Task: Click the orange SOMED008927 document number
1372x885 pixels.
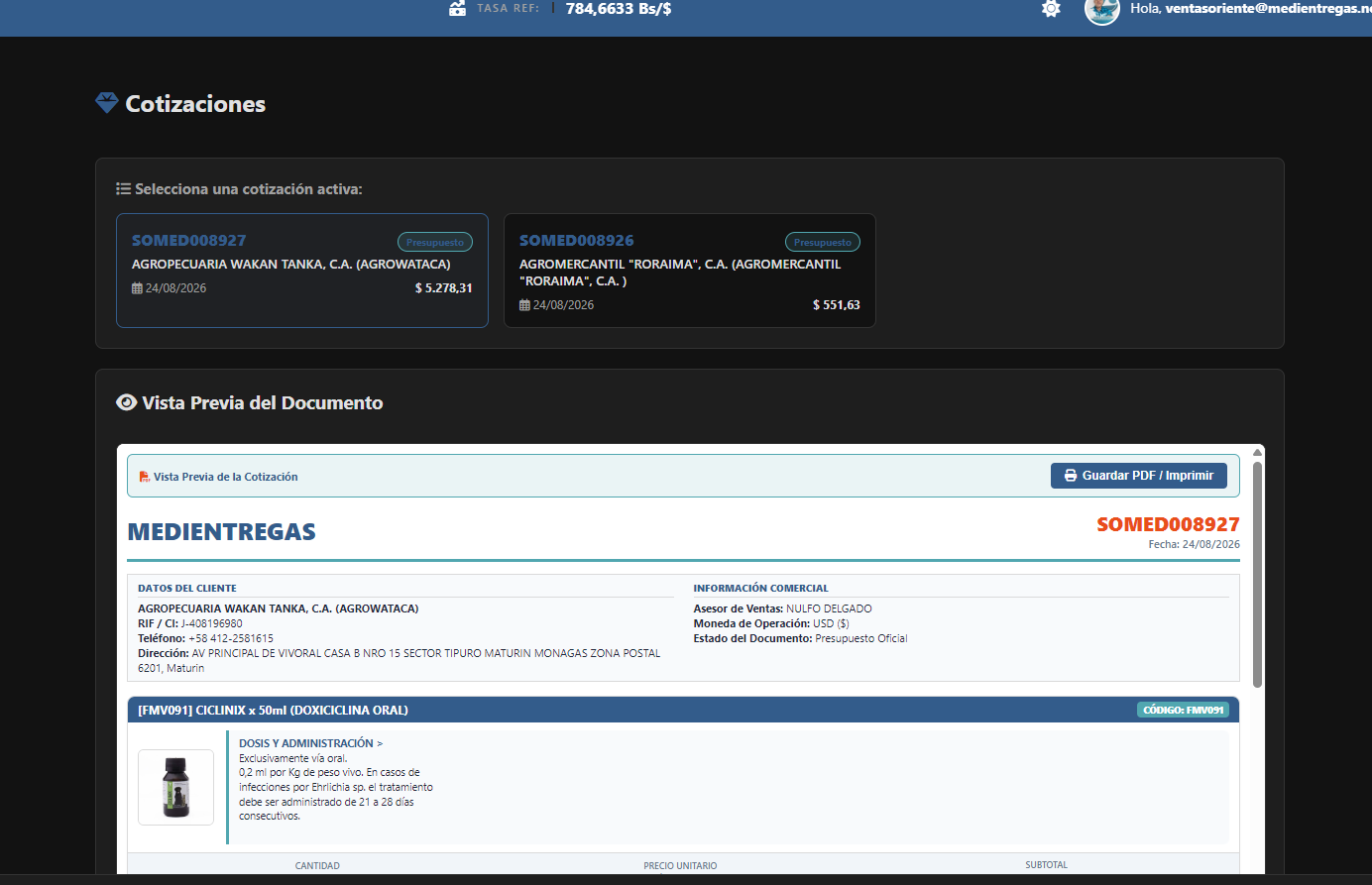Action: (1168, 524)
